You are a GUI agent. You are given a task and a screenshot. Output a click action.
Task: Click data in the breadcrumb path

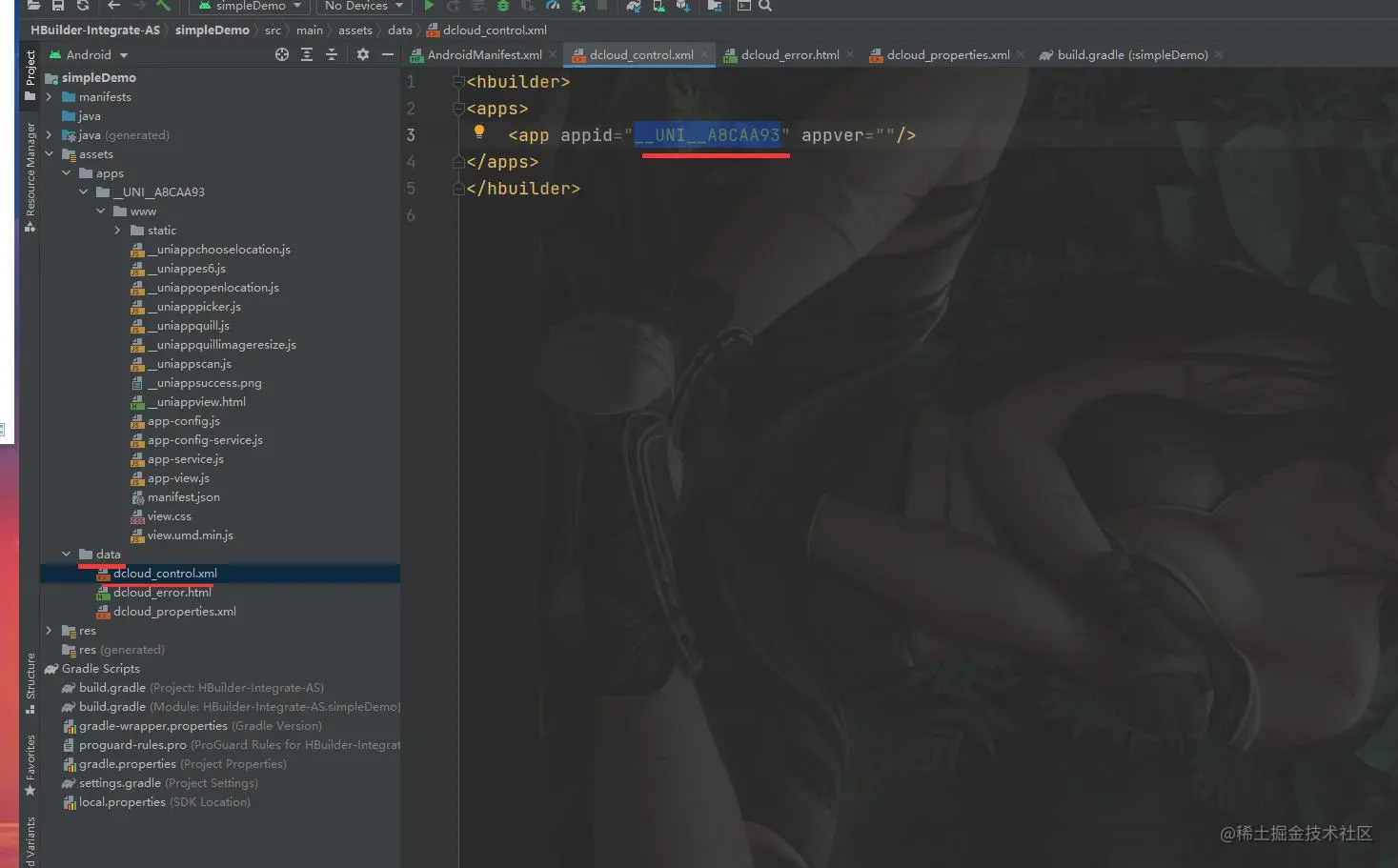point(400,30)
